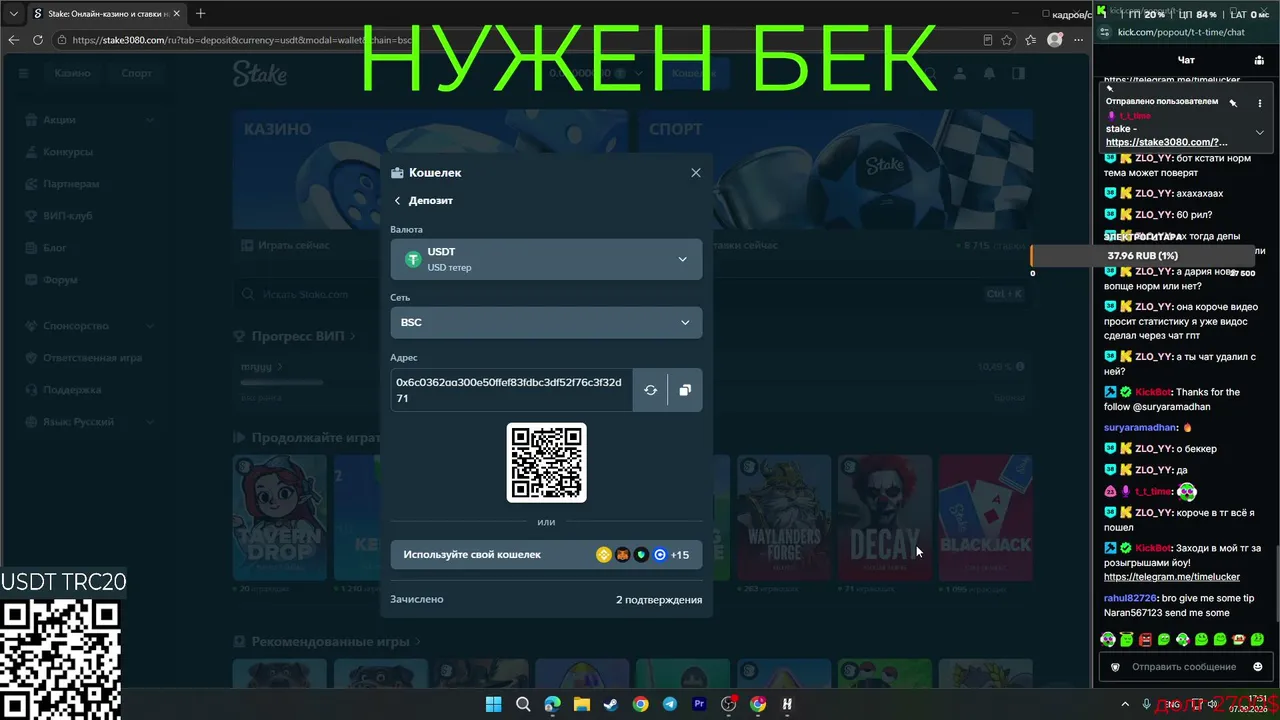
Task: Click the Stake logo in header
Action: (x=260, y=73)
